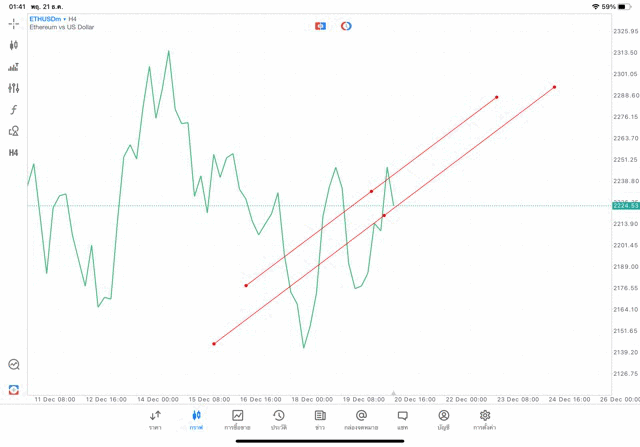Open the indicator function (f) icon
Screen dimensions: 640x447
(x=13, y=110)
